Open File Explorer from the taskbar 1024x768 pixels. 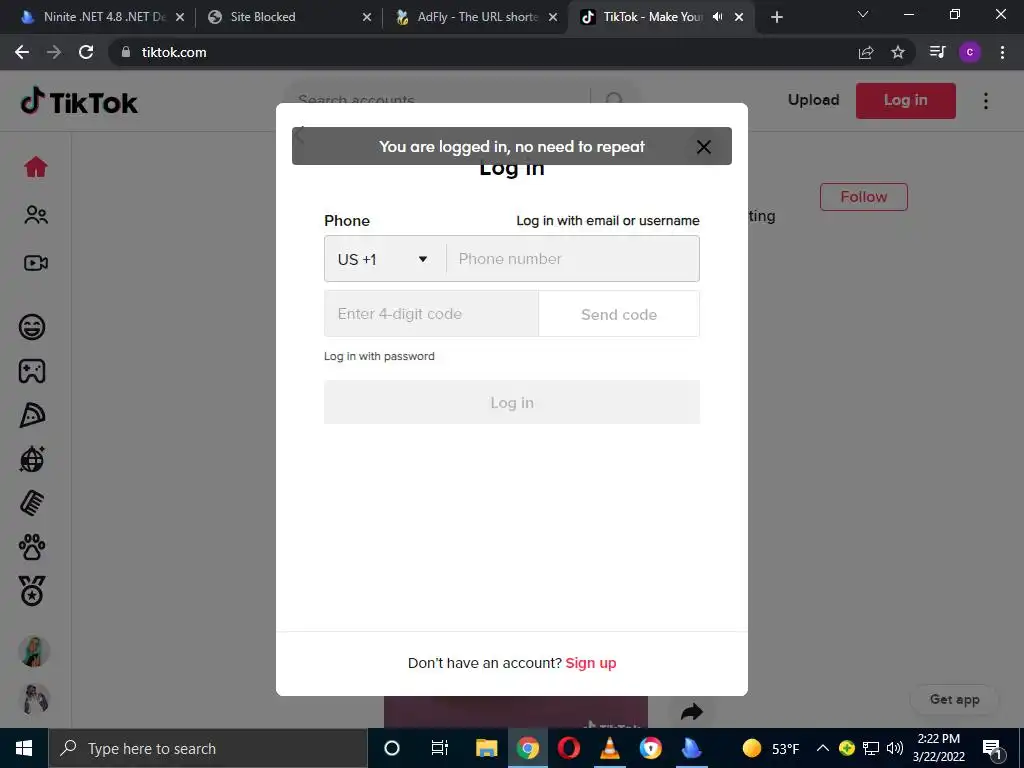[487, 748]
